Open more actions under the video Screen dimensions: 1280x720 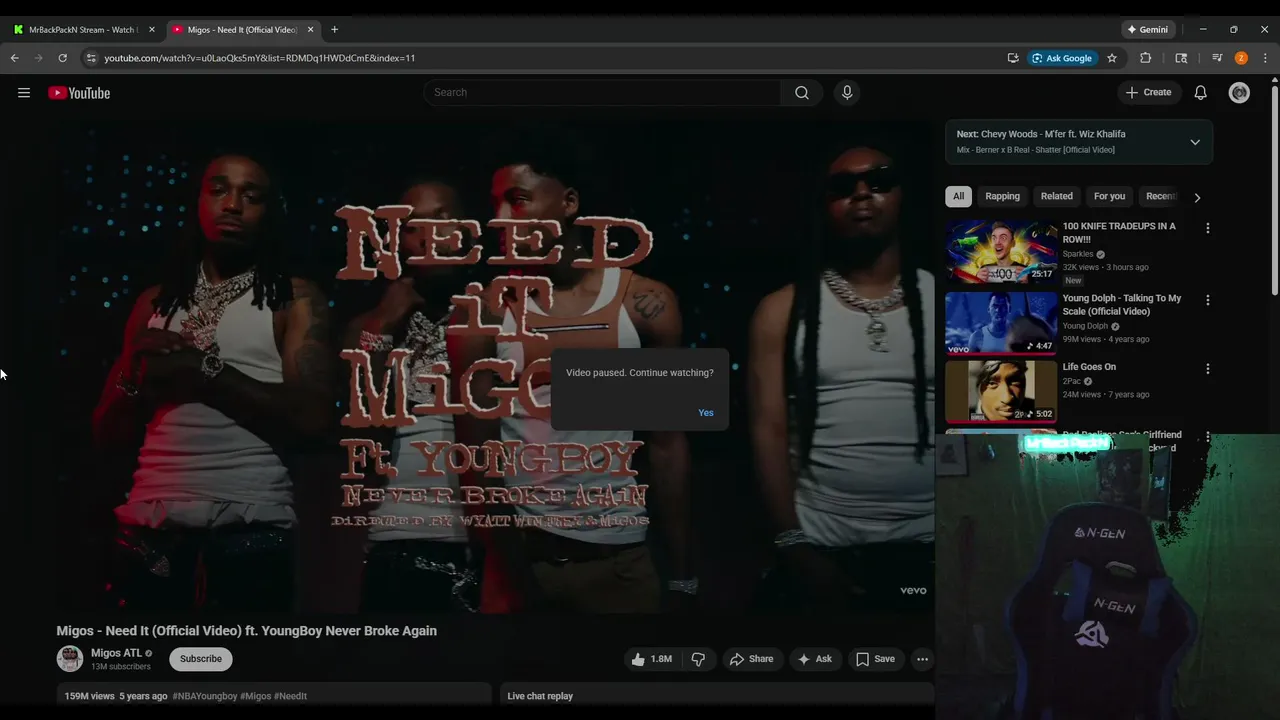pos(922,659)
